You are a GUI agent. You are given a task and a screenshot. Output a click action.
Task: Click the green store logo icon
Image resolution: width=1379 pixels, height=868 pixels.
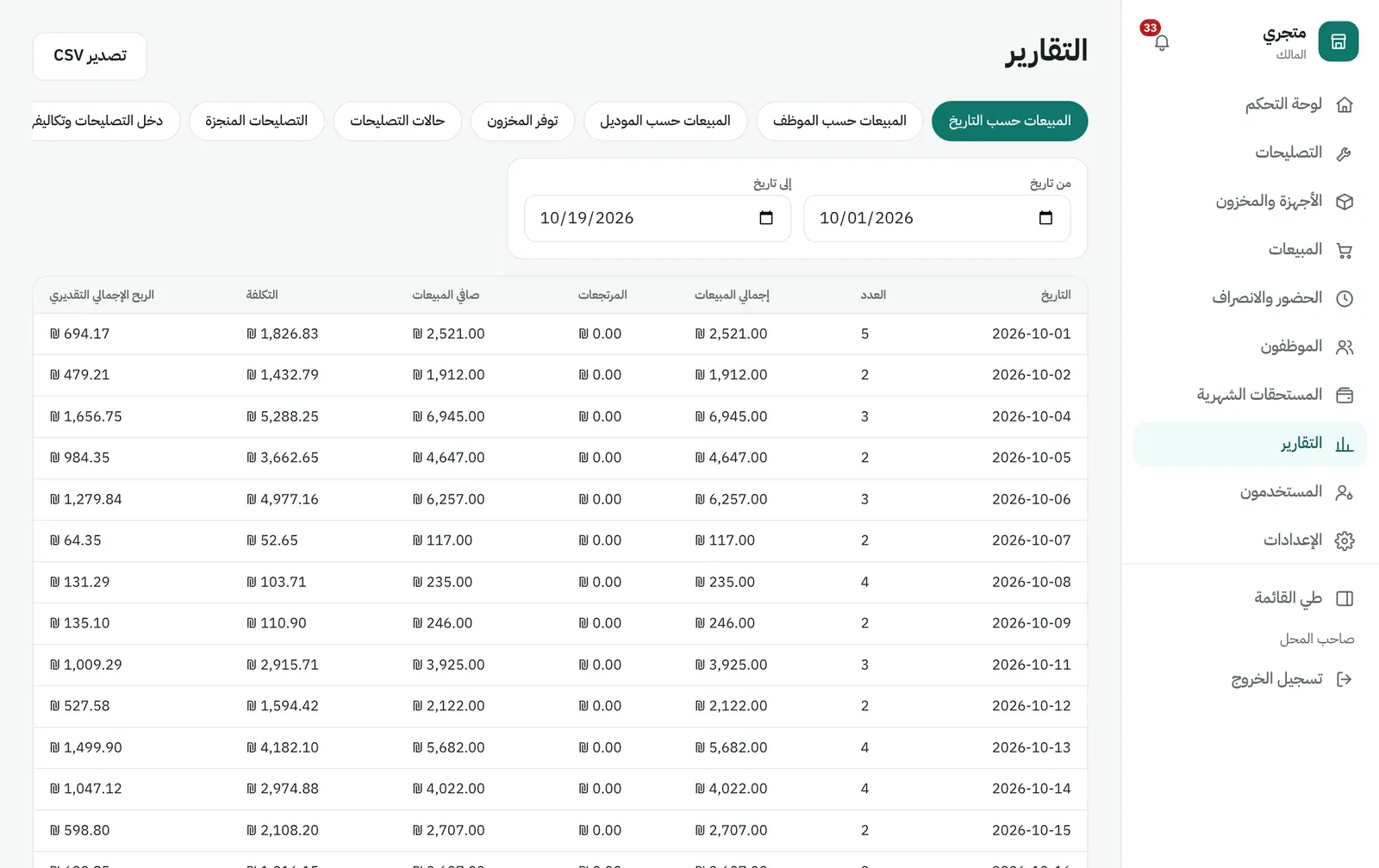click(1338, 41)
